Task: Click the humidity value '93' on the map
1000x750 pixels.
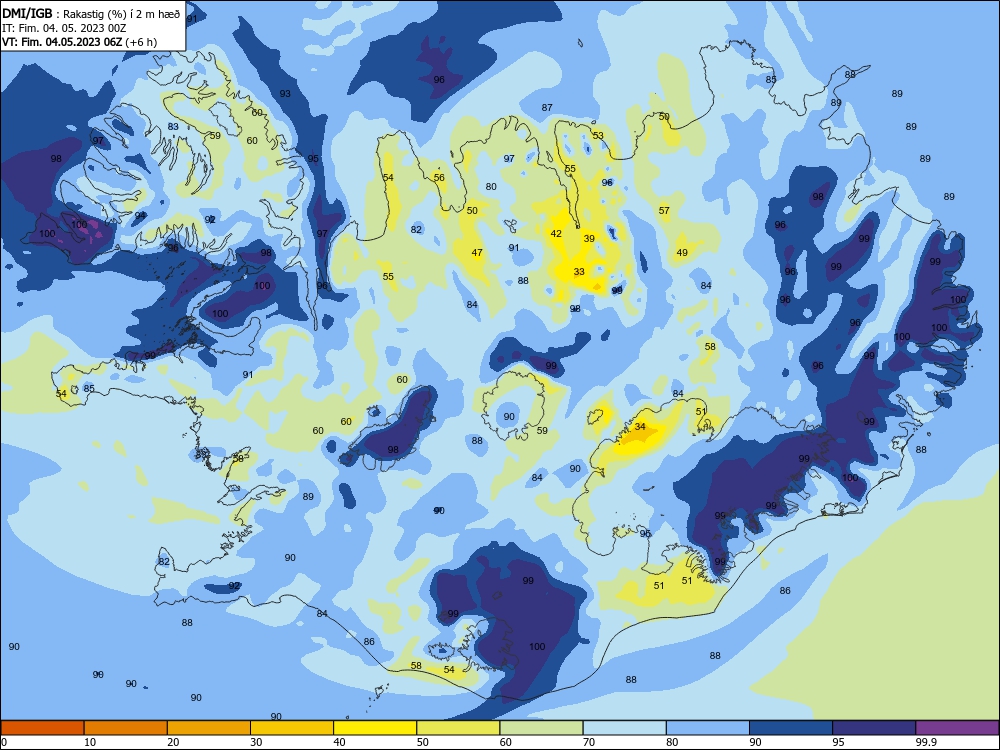Action: 284,94
